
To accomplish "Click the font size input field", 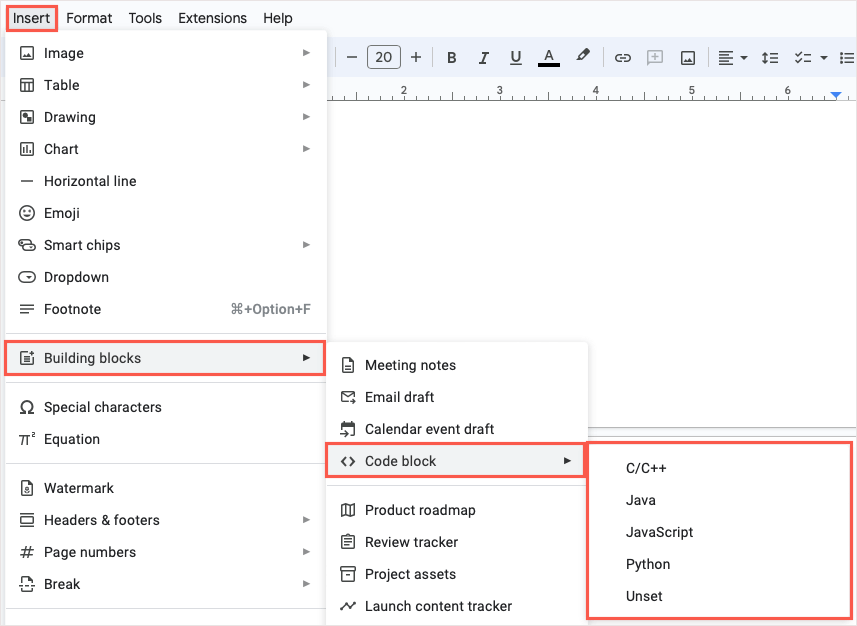I will (x=384, y=57).
